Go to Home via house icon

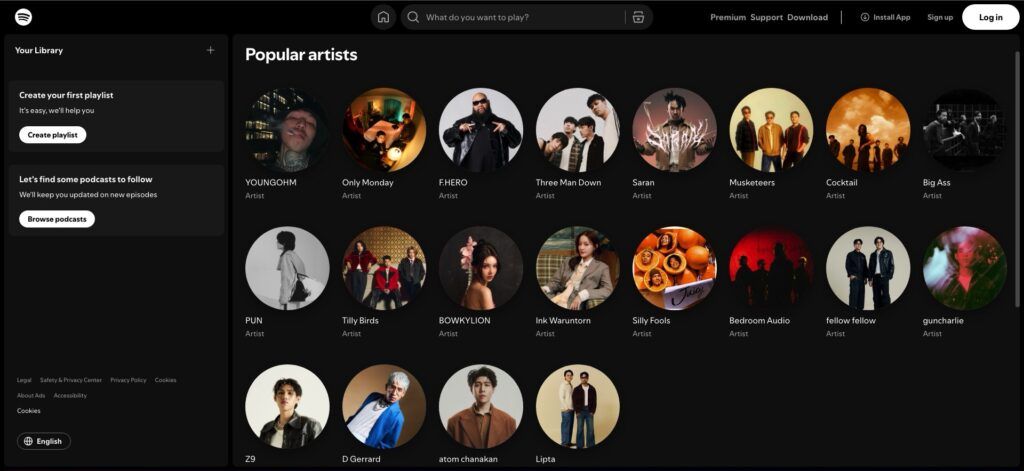pos(383,17)
